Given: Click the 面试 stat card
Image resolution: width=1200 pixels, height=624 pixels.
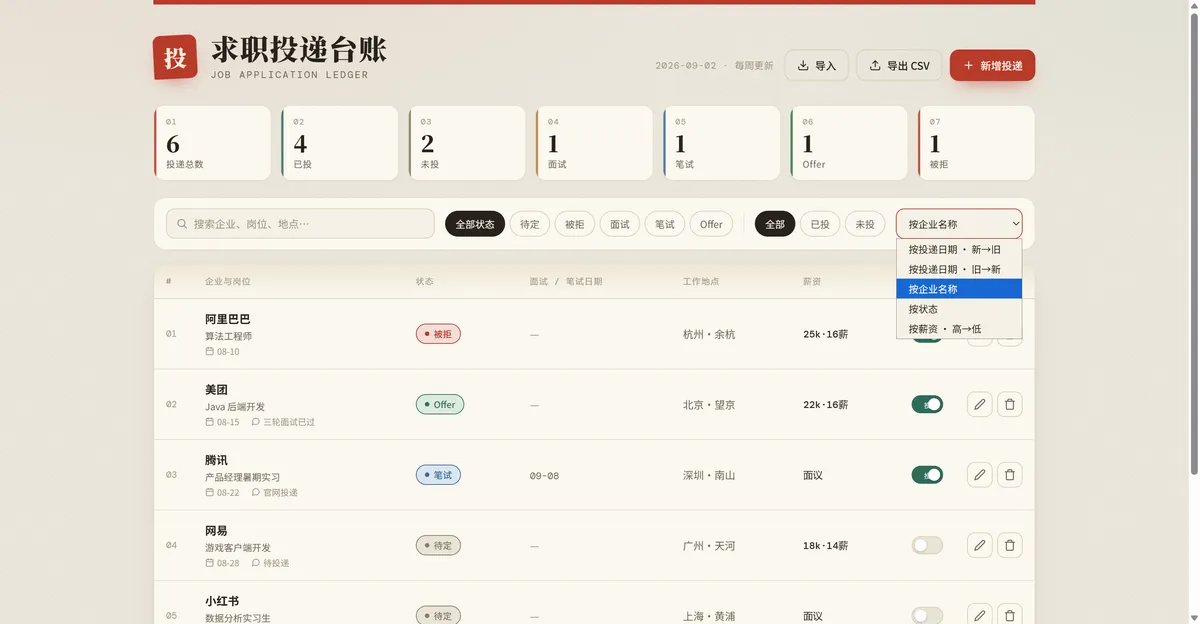Looking at the screenshot, I should (x=594, y=143).
